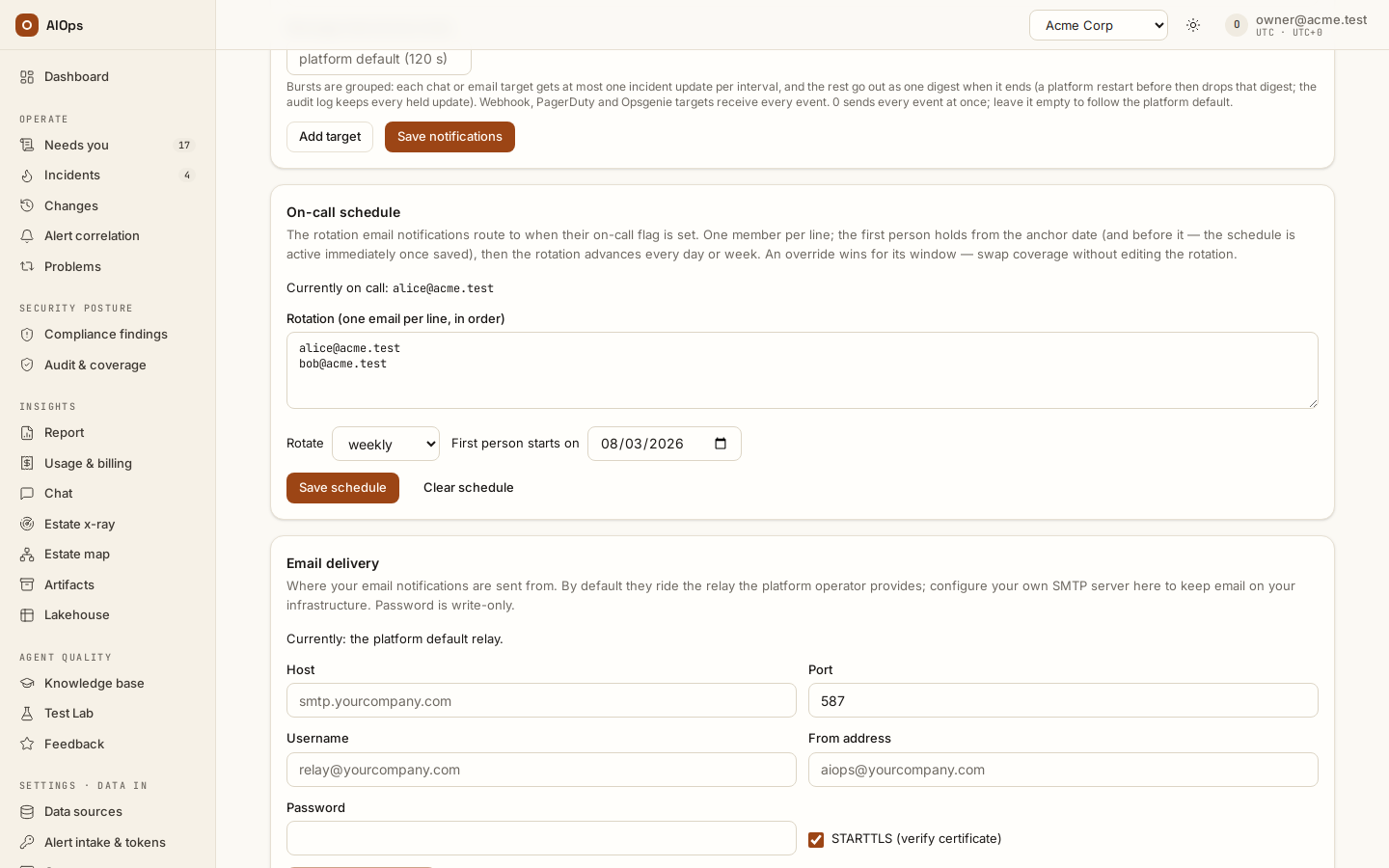The width and height of the screenshot is (1389, 868).
Task: Click Save notifications button
Action: point(449,137)
